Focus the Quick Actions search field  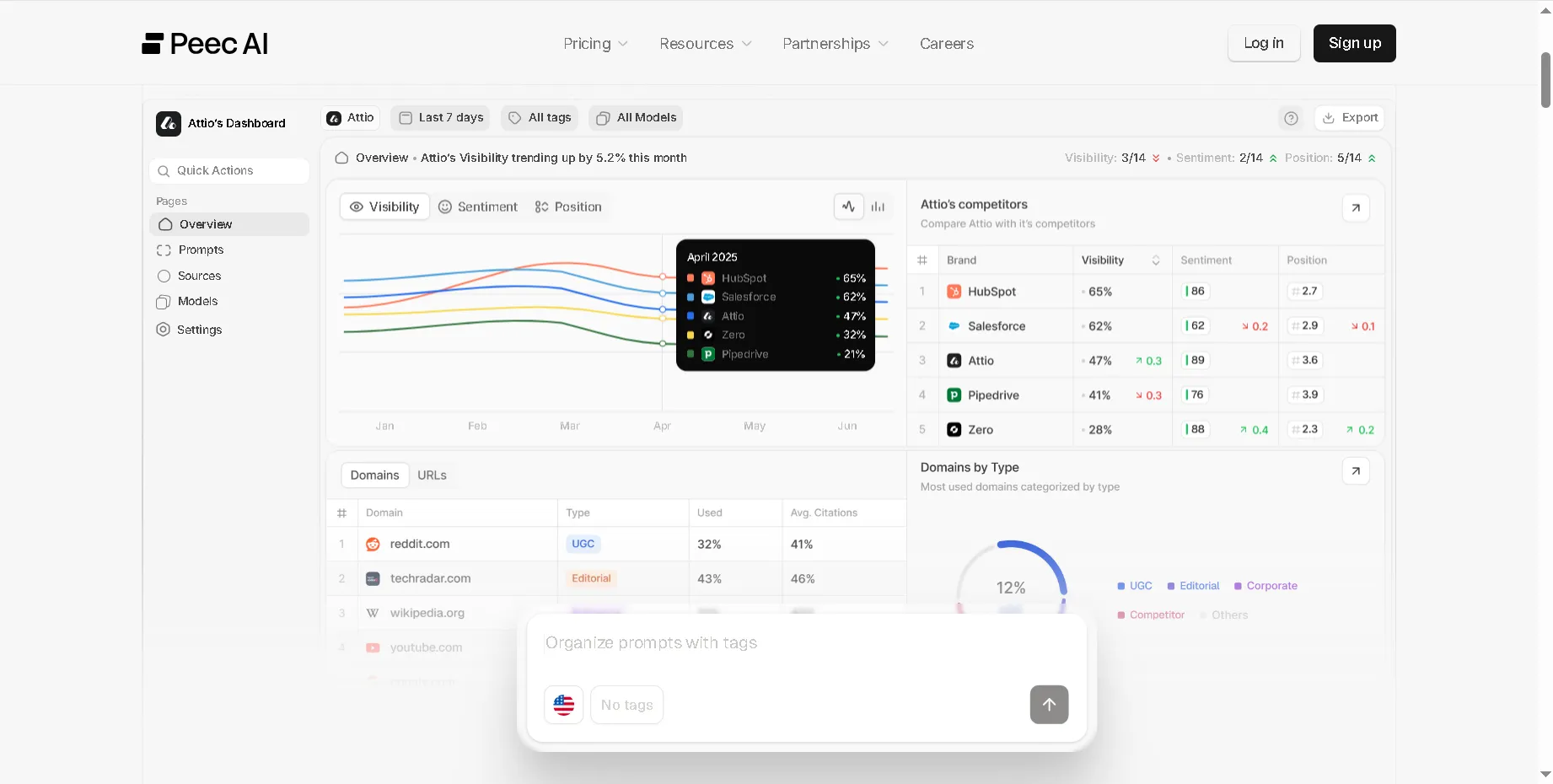click(x=229, y=170)
